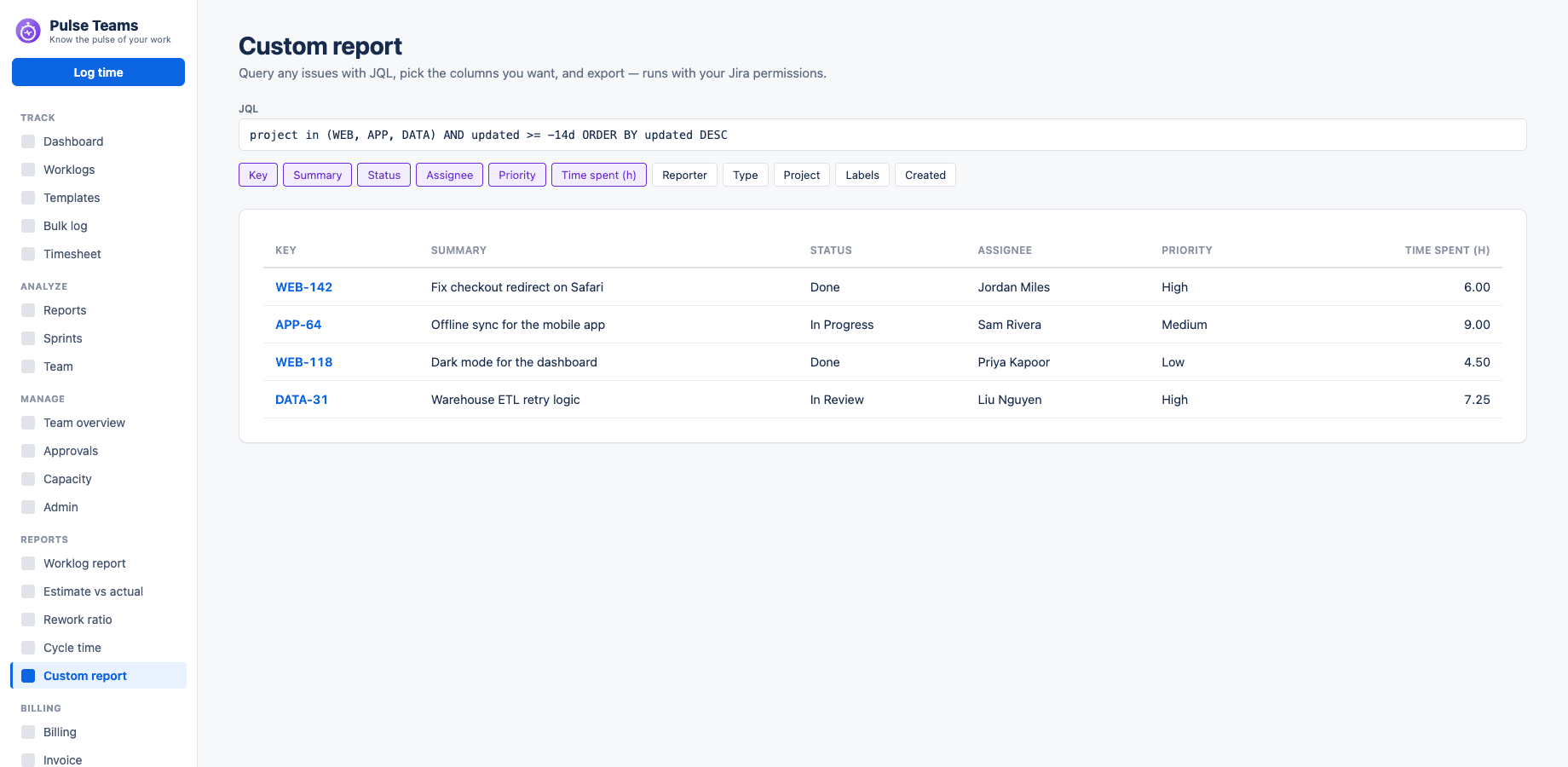Click the Team sidebar icon

(x=28, y=366)
